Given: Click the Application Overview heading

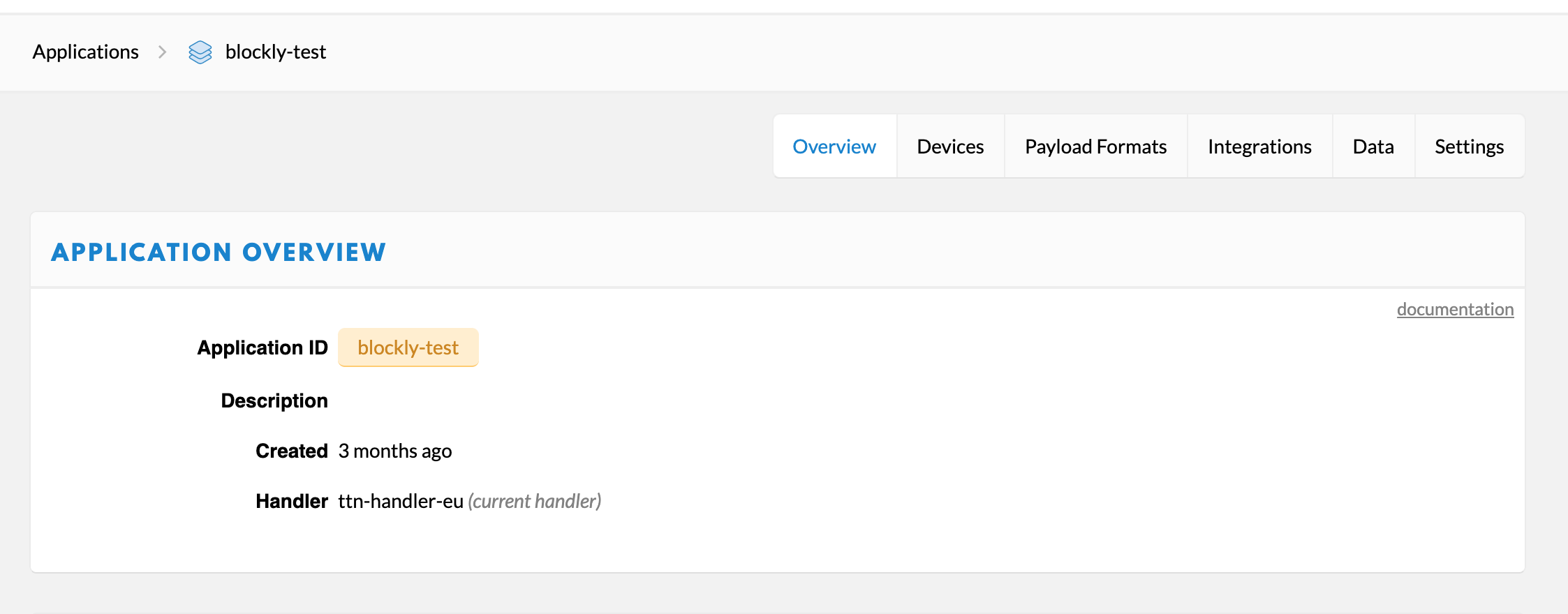Looking at the screenshot, I should (219, 252).
